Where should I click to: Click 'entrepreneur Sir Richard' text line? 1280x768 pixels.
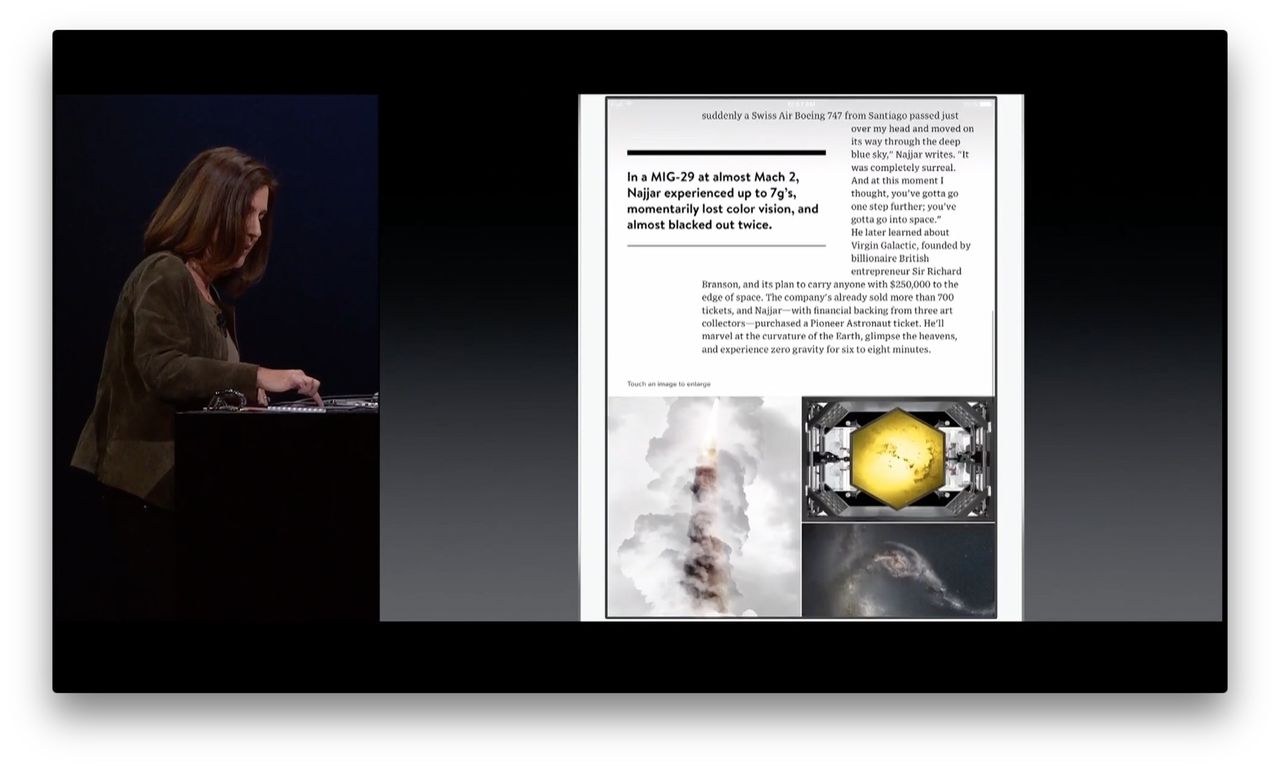906,271
